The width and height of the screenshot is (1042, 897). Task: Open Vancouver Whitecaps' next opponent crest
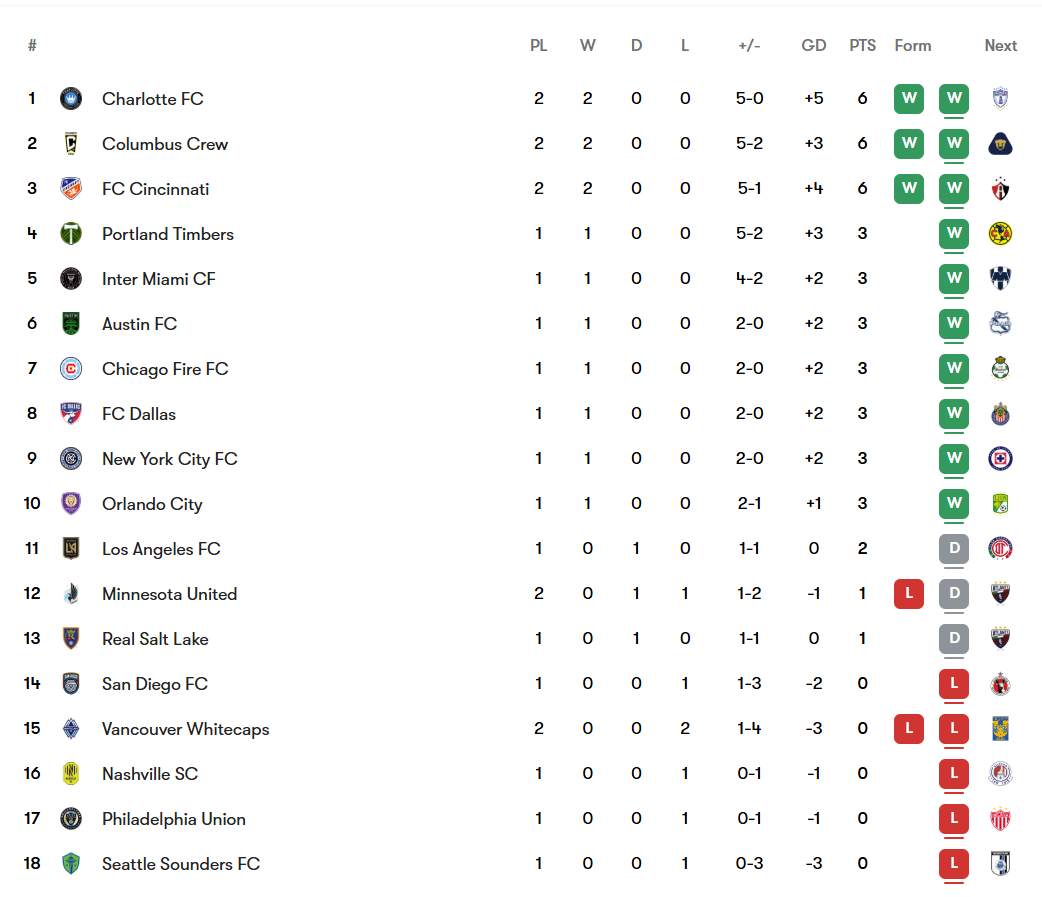click(x=1000, y=729)
